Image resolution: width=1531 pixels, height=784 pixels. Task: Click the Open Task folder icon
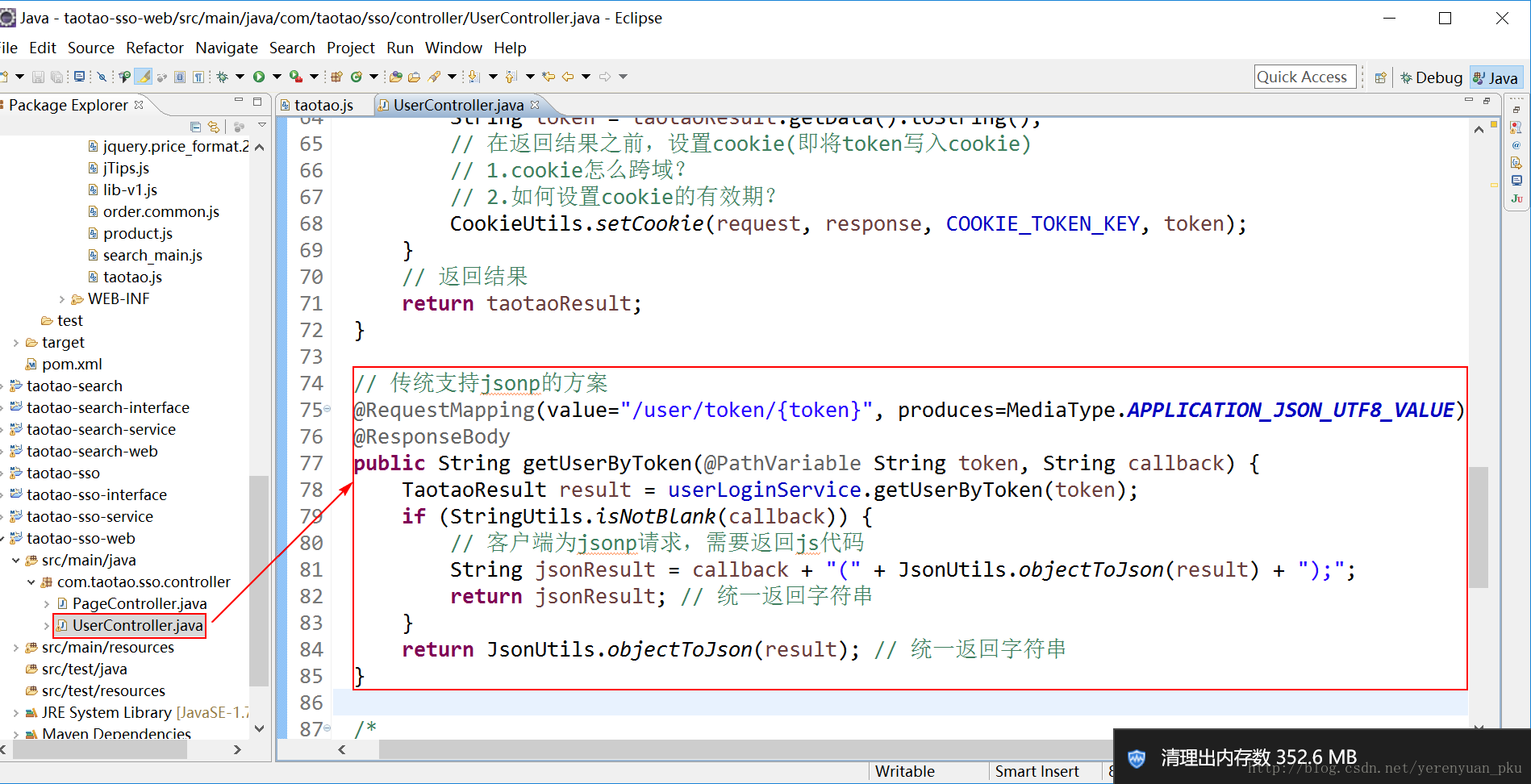pyautogui.click(x=414, y=77)
